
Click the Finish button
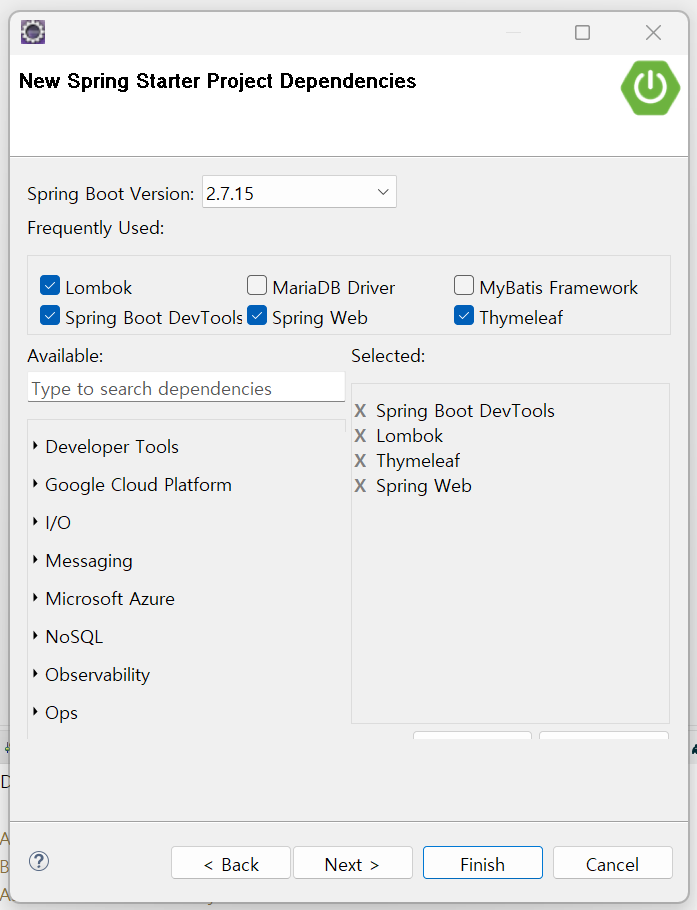coord(483,864)
